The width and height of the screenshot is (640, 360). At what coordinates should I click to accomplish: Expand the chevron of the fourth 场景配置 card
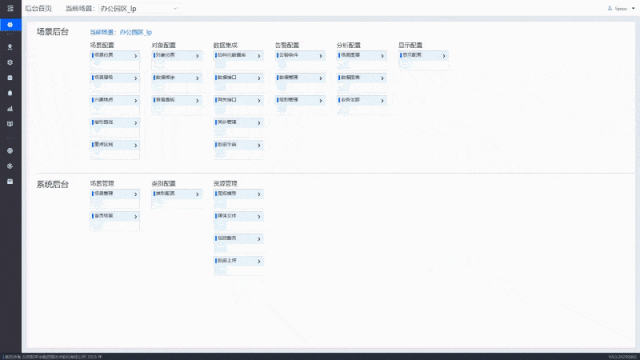tap(136, 123)
